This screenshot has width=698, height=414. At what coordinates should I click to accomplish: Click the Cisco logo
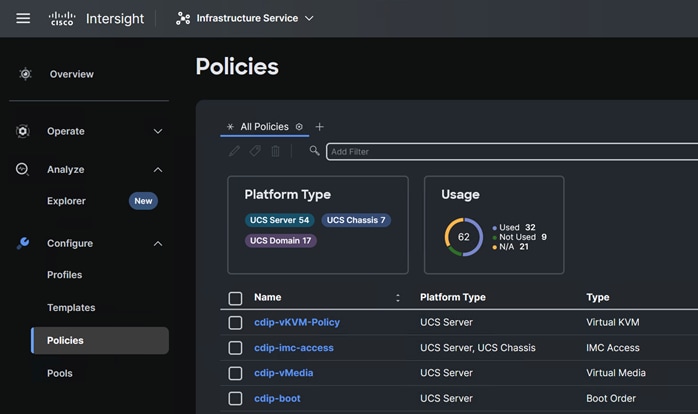point(62,18)
